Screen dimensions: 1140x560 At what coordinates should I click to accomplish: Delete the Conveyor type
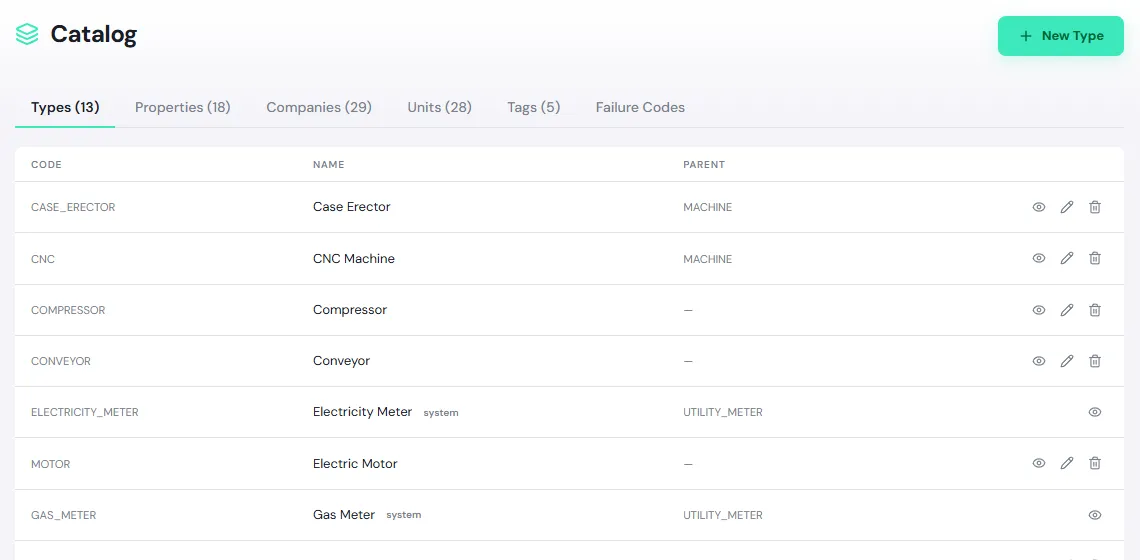(1095, 361)
